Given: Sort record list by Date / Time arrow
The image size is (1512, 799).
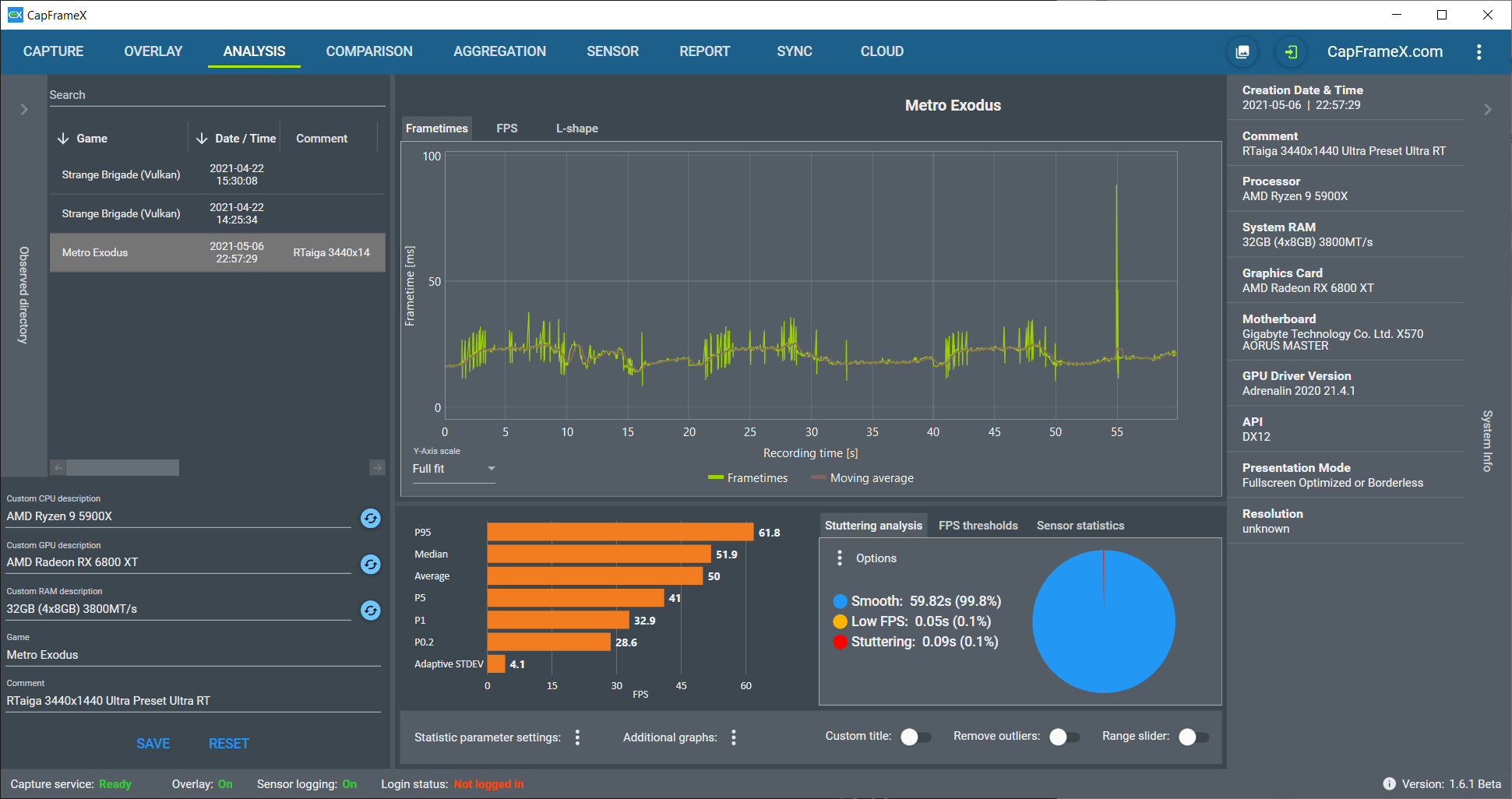Looking at the screenshot, I should pos(202,139).
